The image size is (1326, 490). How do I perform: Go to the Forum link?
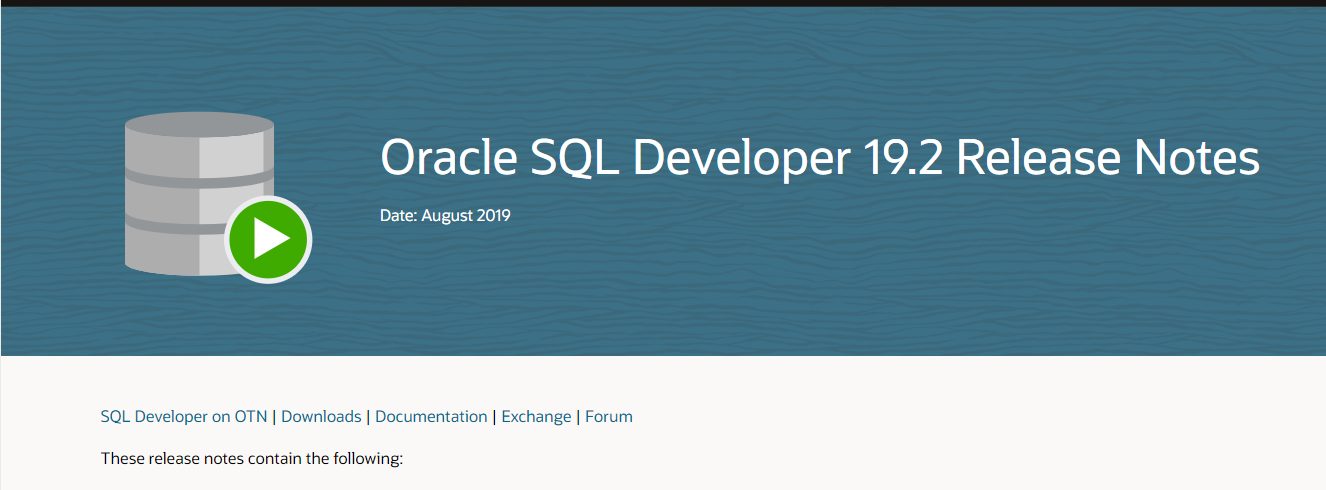point(609,417)
